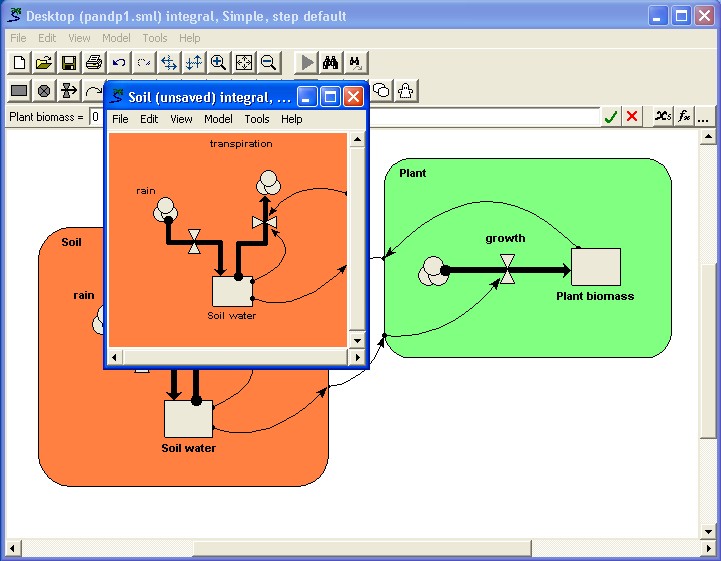
Task: Select the transpiration cloud in Soil window
Action: pos(269,183)
